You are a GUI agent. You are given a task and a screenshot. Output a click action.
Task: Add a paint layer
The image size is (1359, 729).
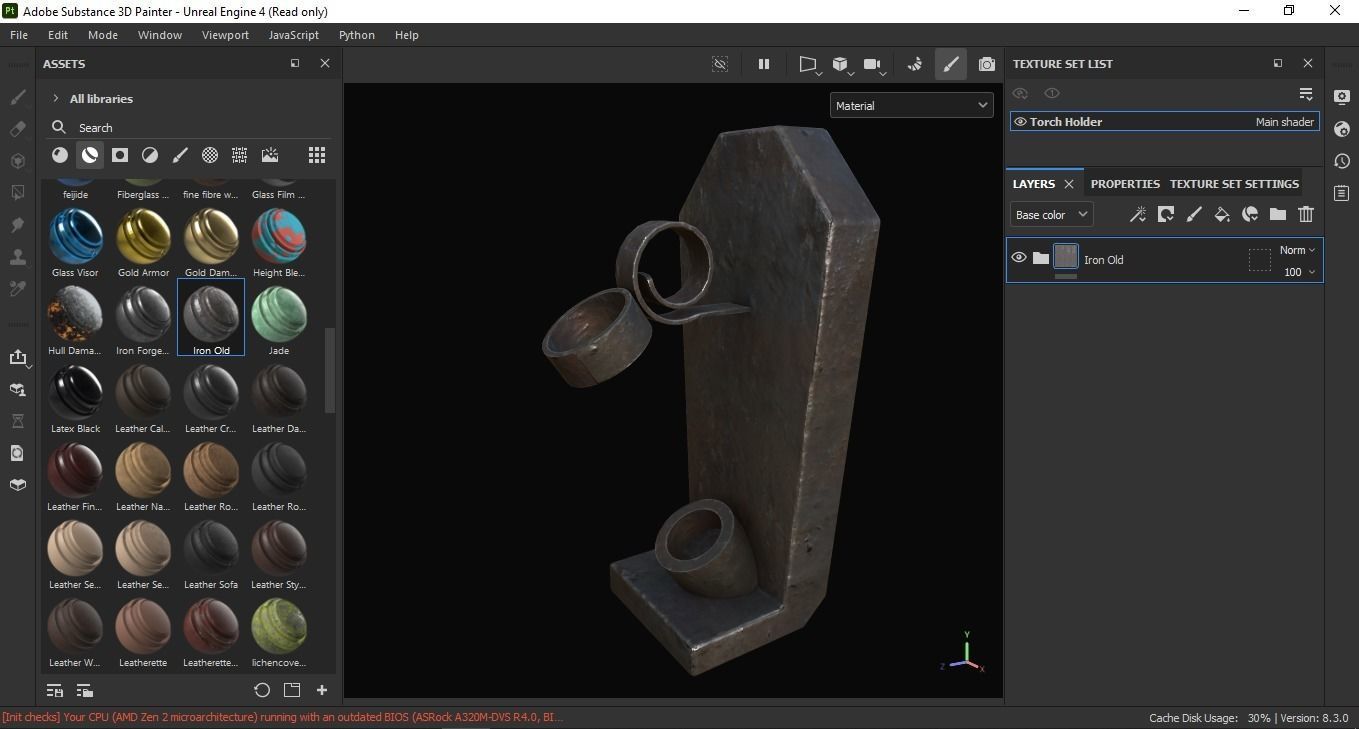[x=1194, y=214]
